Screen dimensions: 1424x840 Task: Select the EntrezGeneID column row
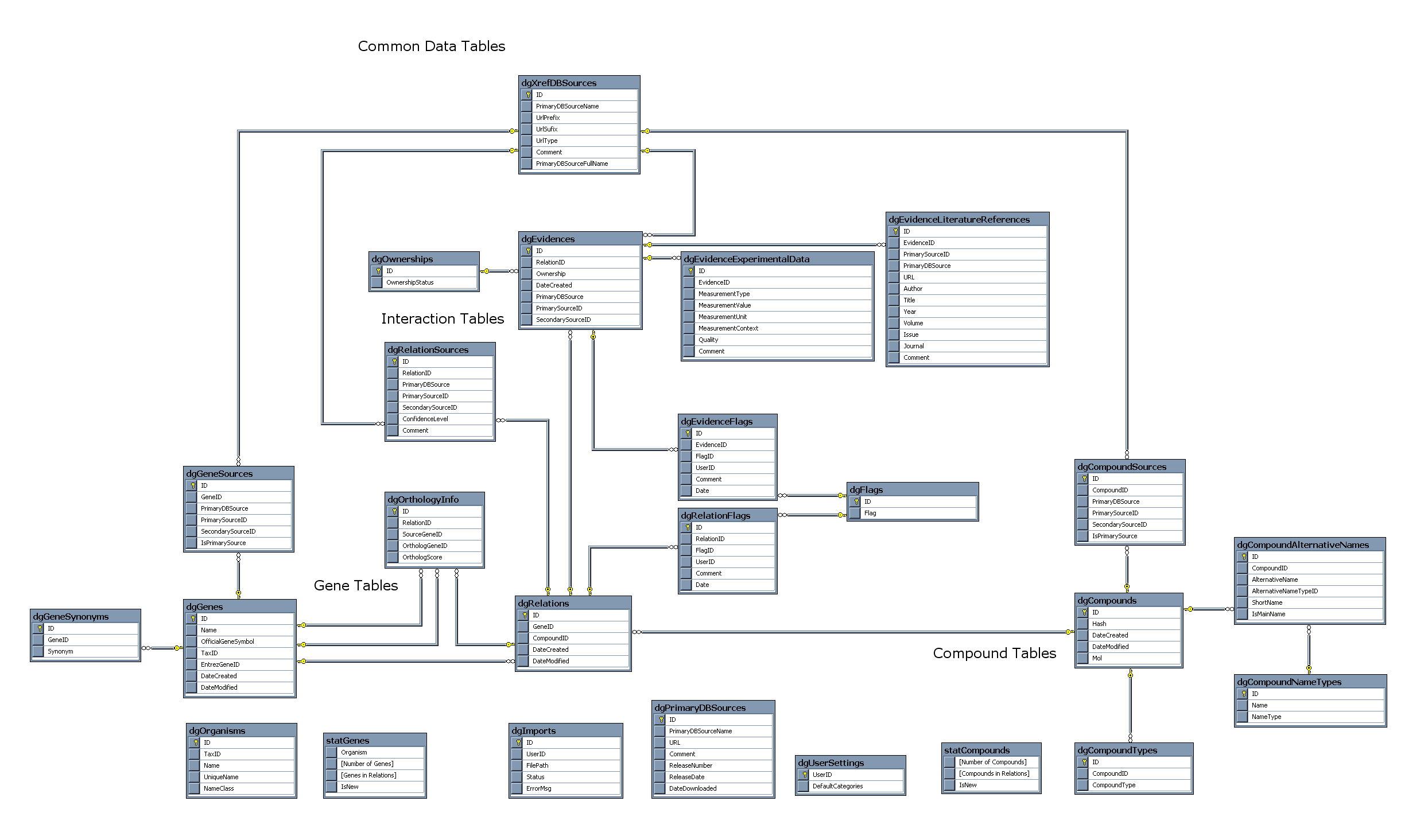(240, 664)
